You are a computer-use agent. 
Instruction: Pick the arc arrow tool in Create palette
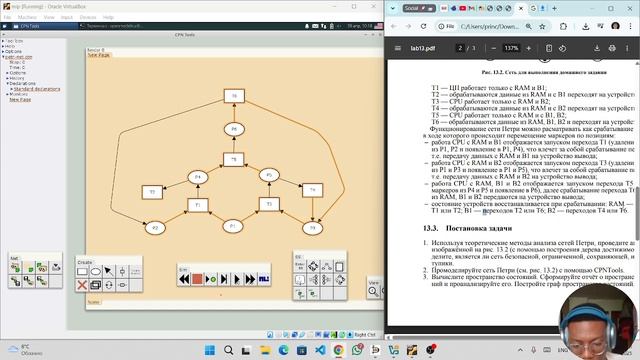tap(109, 271)
